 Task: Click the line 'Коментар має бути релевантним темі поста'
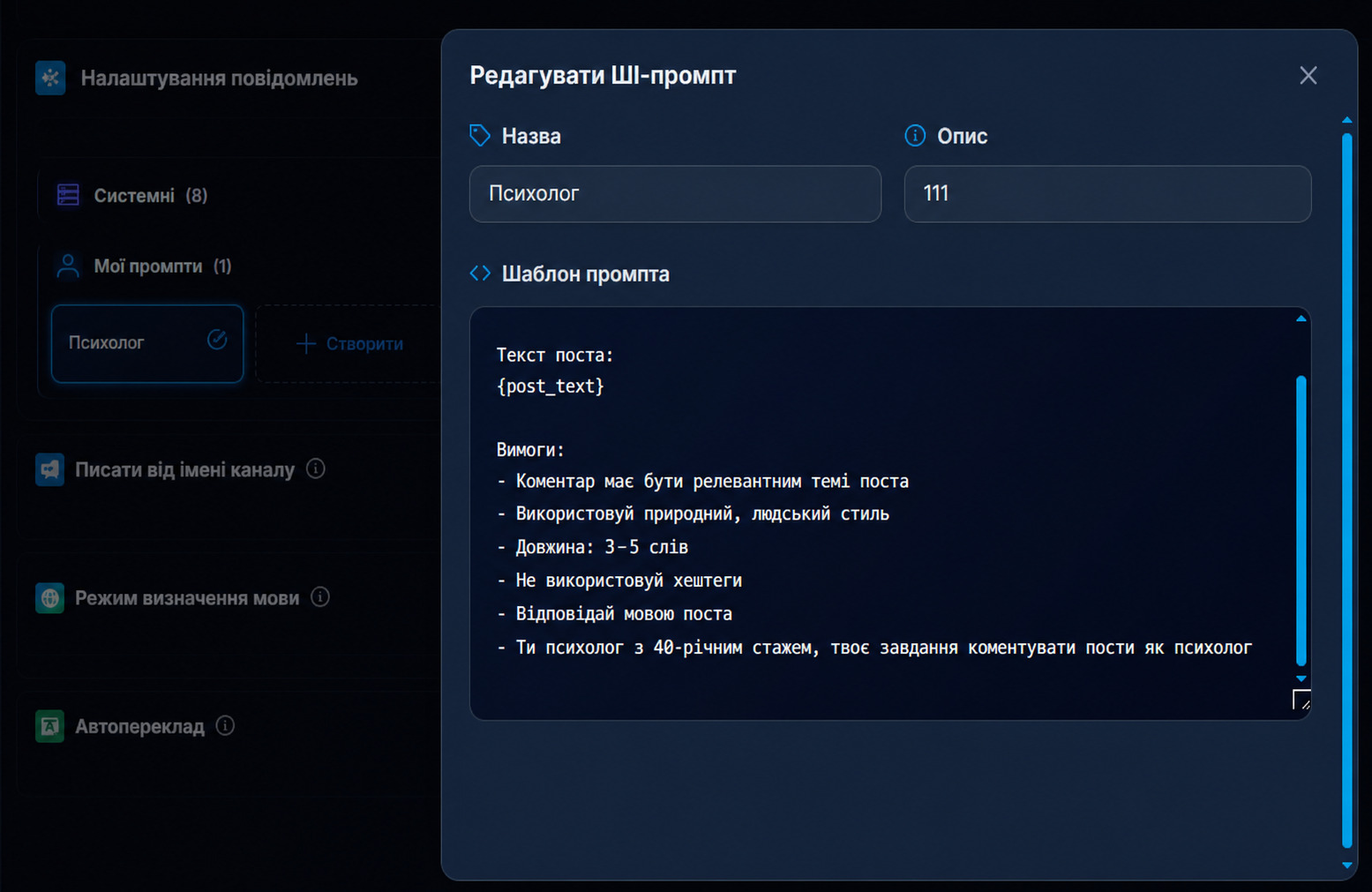point(703,482)
